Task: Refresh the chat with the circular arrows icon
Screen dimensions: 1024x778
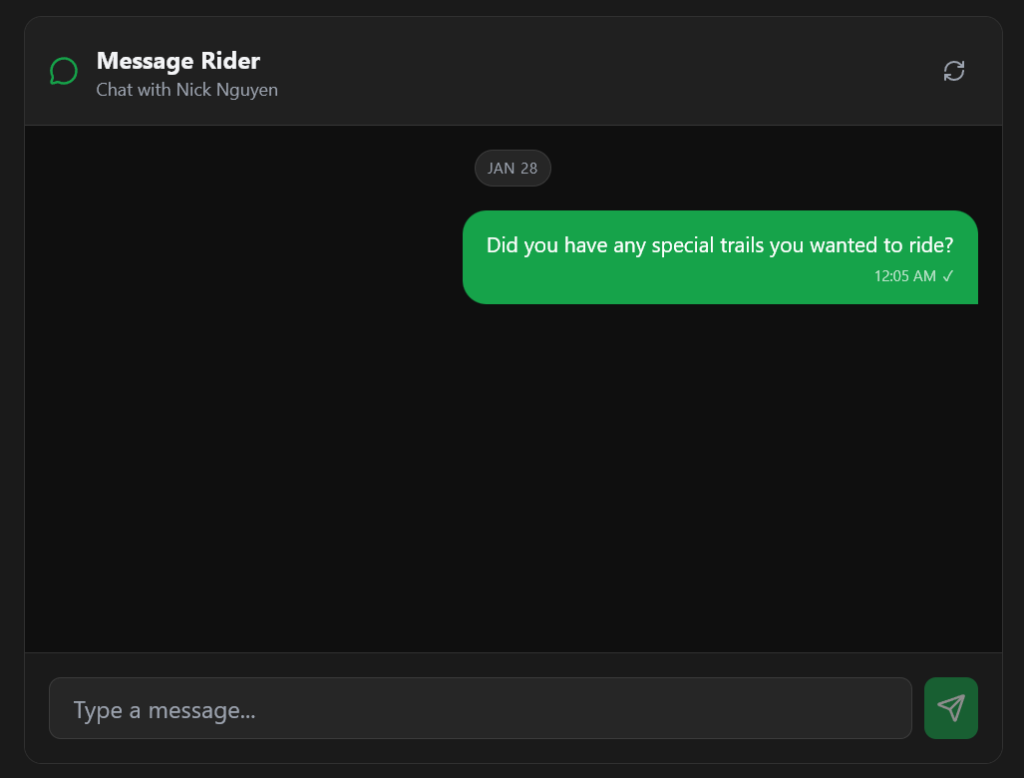Action: 953,71
